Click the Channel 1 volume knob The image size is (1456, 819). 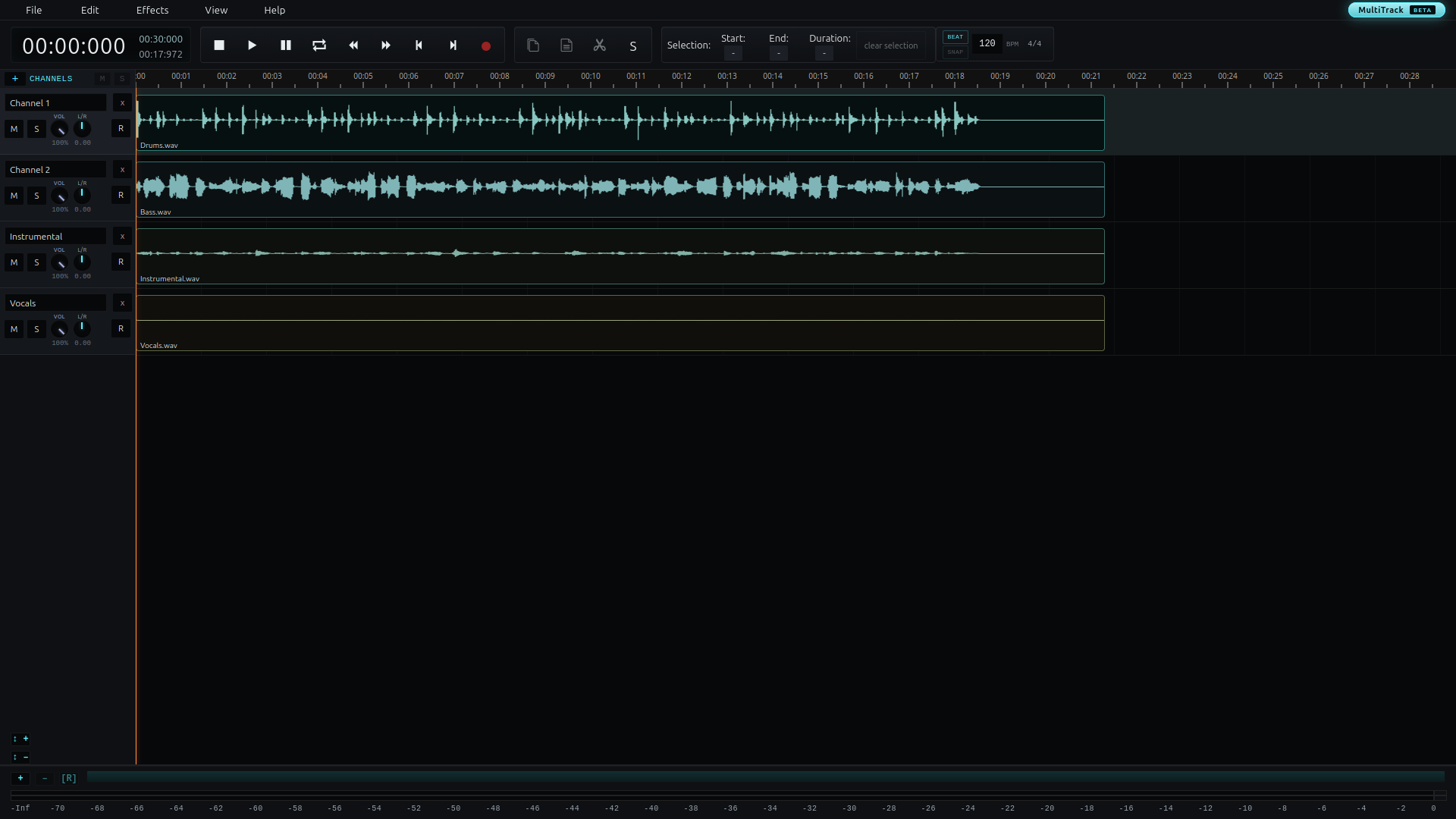[59, 129]
